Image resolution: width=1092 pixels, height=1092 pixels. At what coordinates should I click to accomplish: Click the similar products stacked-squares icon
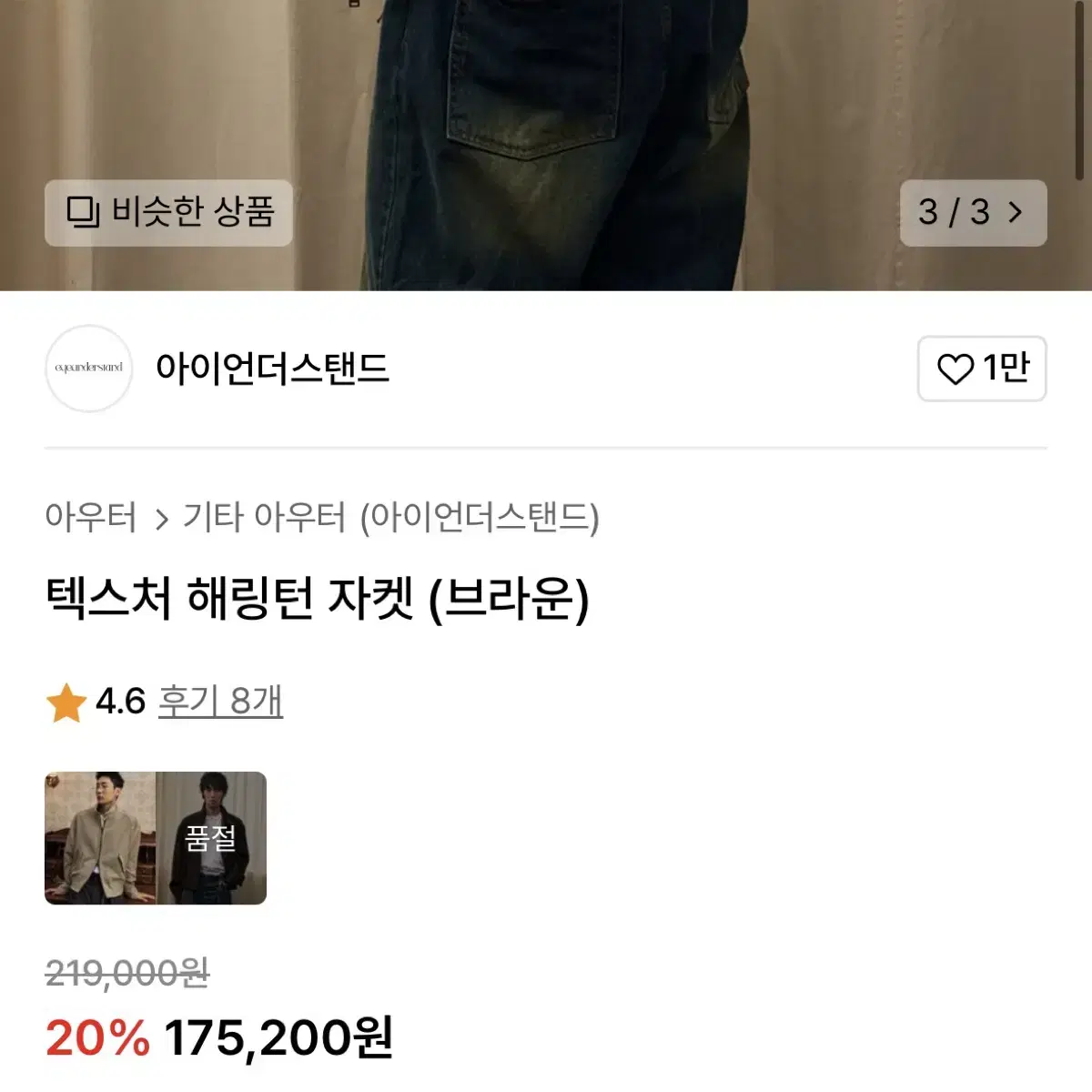(x=84, y=212)
